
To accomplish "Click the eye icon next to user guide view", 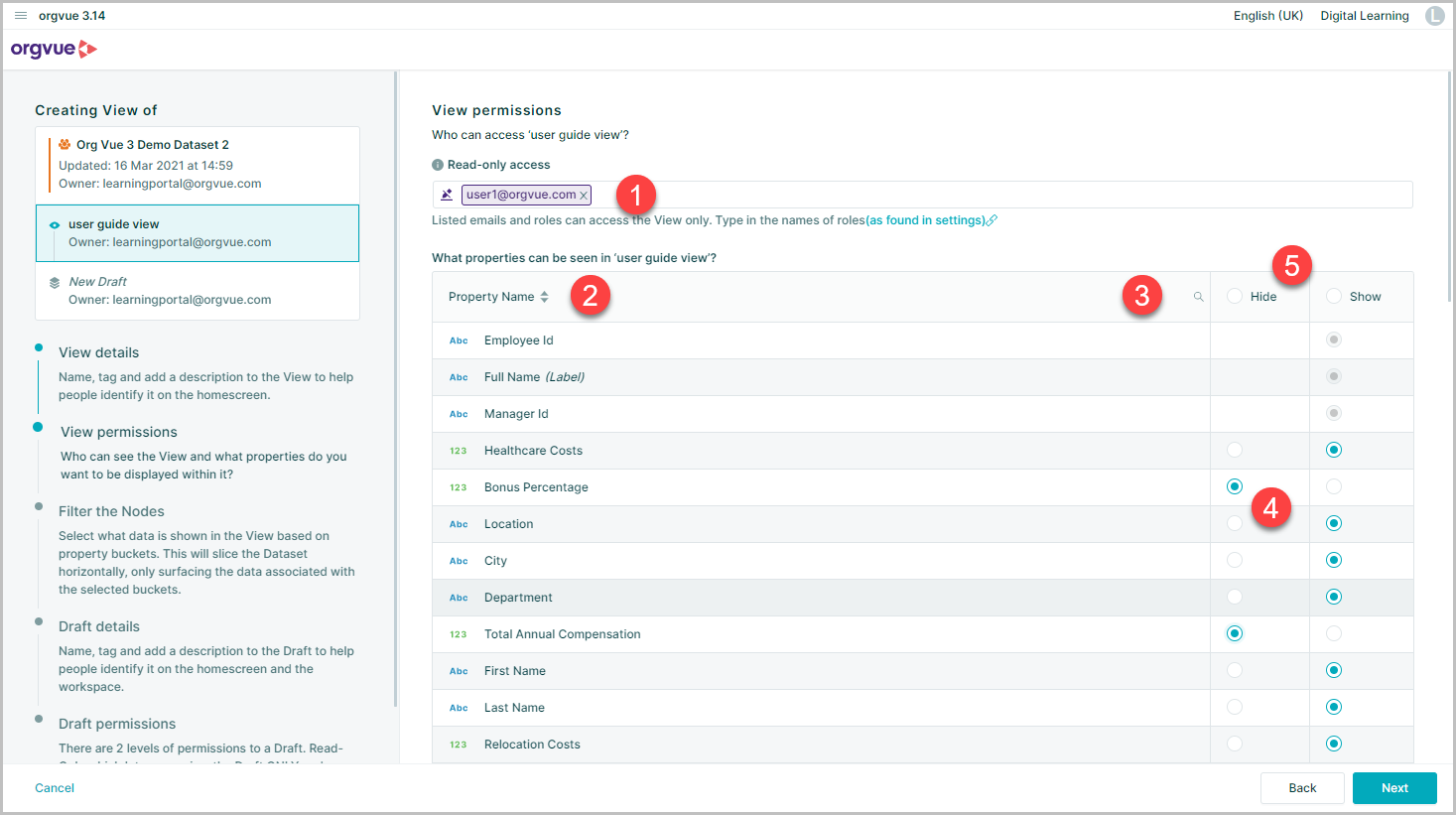I will point(55,225).
